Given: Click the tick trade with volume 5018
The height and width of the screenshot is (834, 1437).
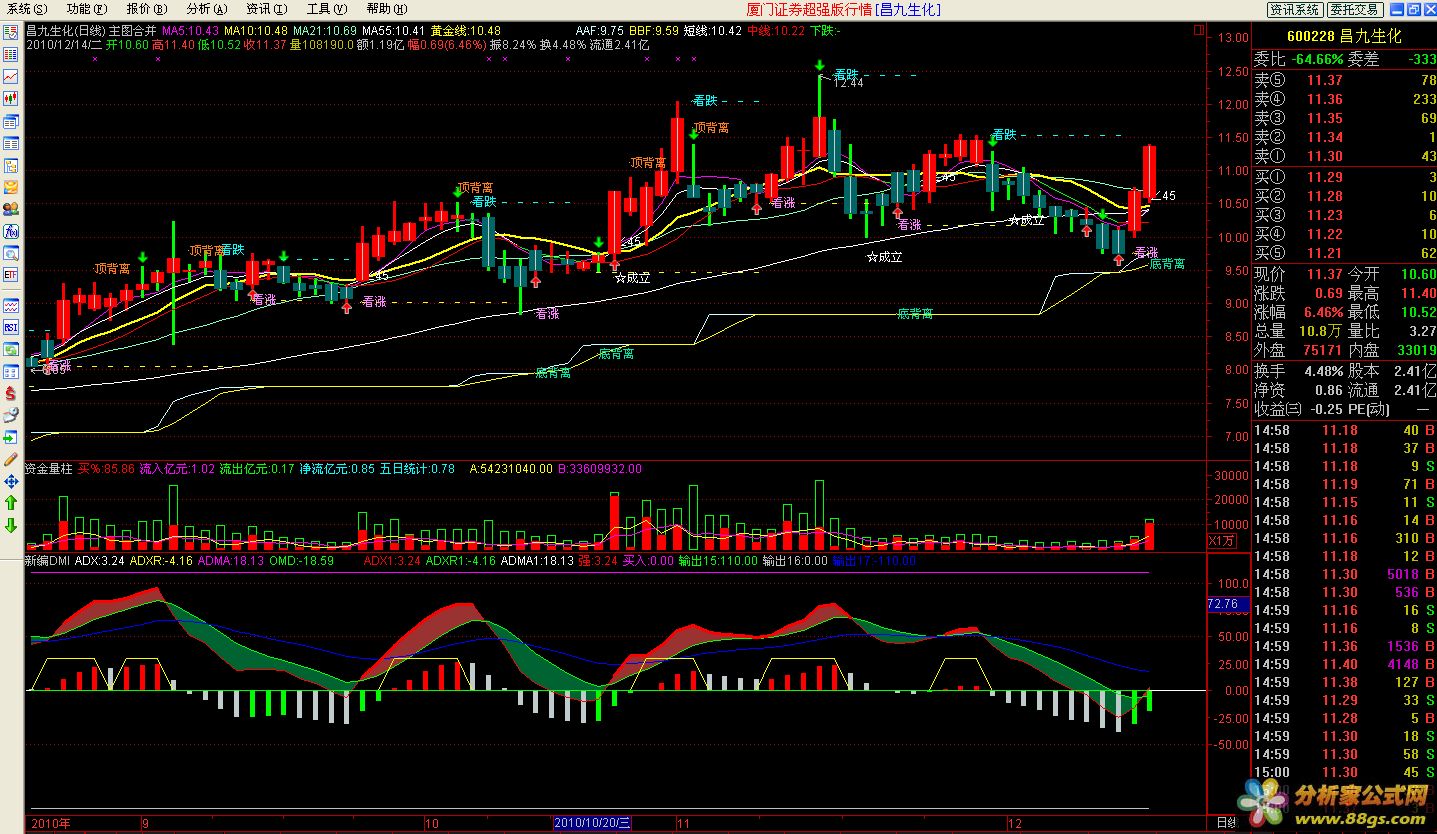Looking at the screenshot, I should [x=1344, y=574].
